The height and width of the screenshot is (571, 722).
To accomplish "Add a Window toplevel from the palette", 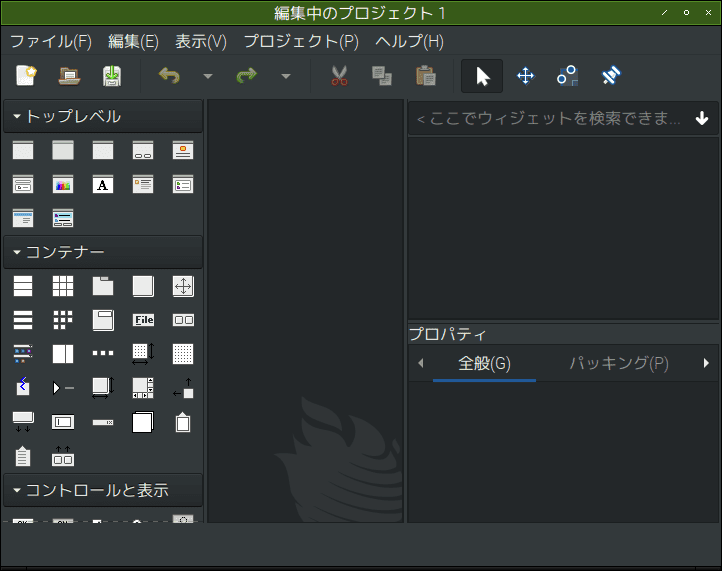I will [x=23, y=151].
